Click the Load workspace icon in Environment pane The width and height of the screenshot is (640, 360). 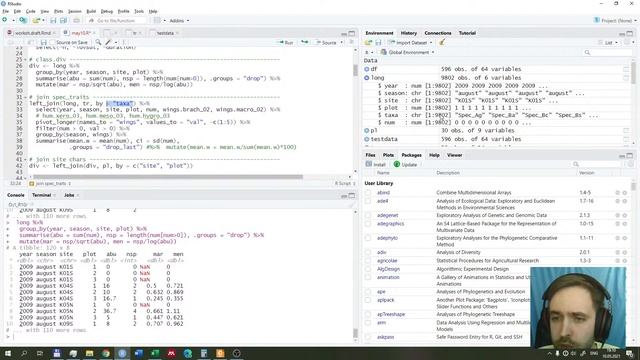point(369,42)
